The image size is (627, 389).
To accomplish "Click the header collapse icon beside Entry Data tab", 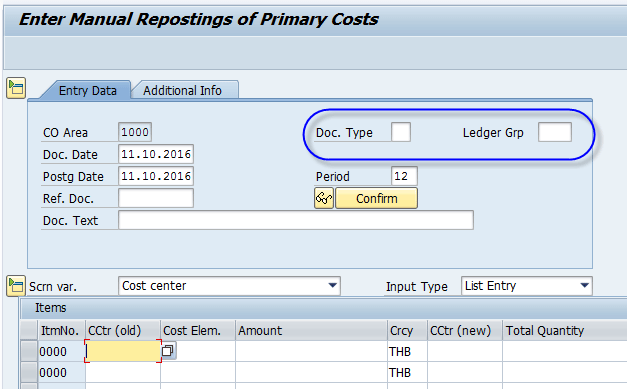I will (16, 88).
